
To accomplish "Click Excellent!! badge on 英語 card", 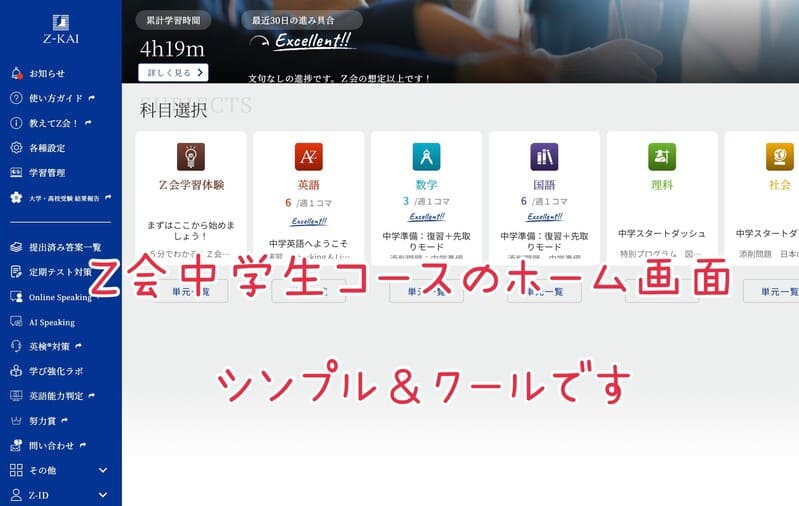I will pyautogui.click(x=309, y=221).
